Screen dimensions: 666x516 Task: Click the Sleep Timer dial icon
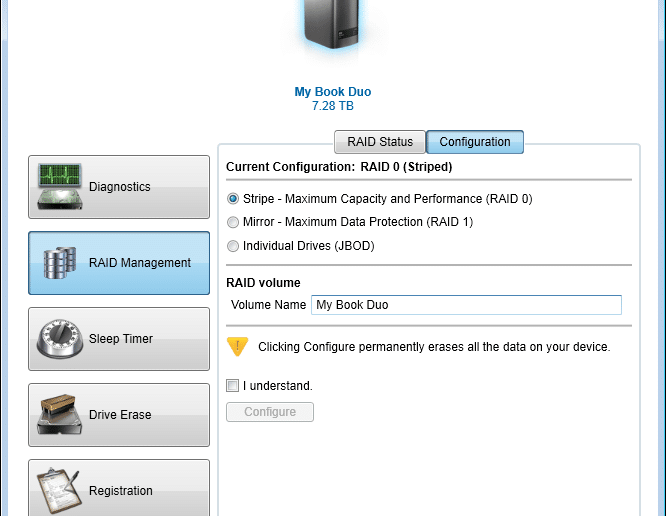click(59, 338)
